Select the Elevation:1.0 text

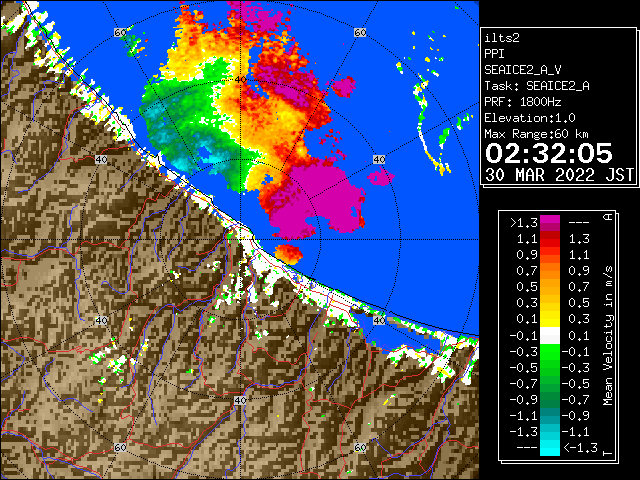point(530,118)
